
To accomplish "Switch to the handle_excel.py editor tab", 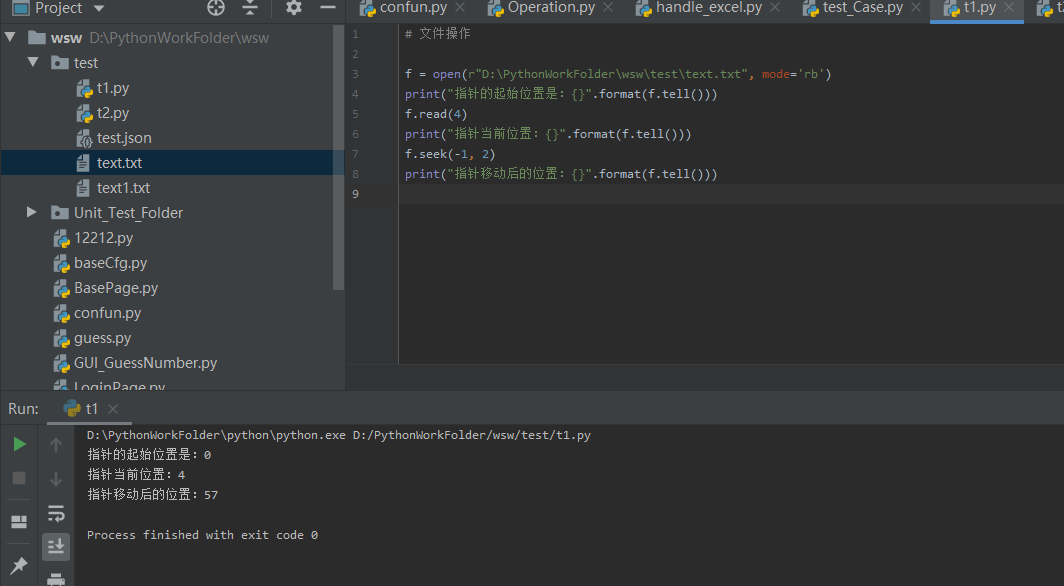I will click(708, 8).
